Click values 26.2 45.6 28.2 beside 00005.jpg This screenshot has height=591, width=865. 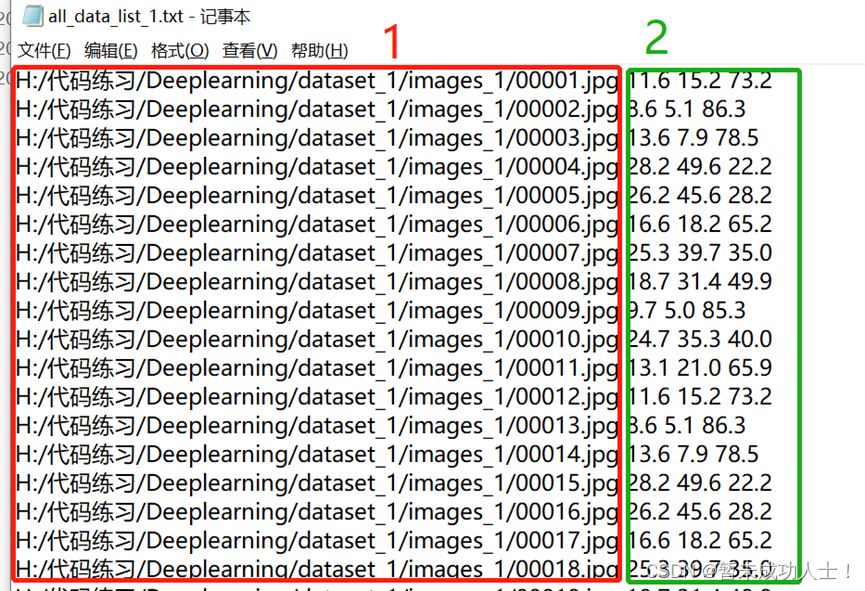click(x=701, y=195)
